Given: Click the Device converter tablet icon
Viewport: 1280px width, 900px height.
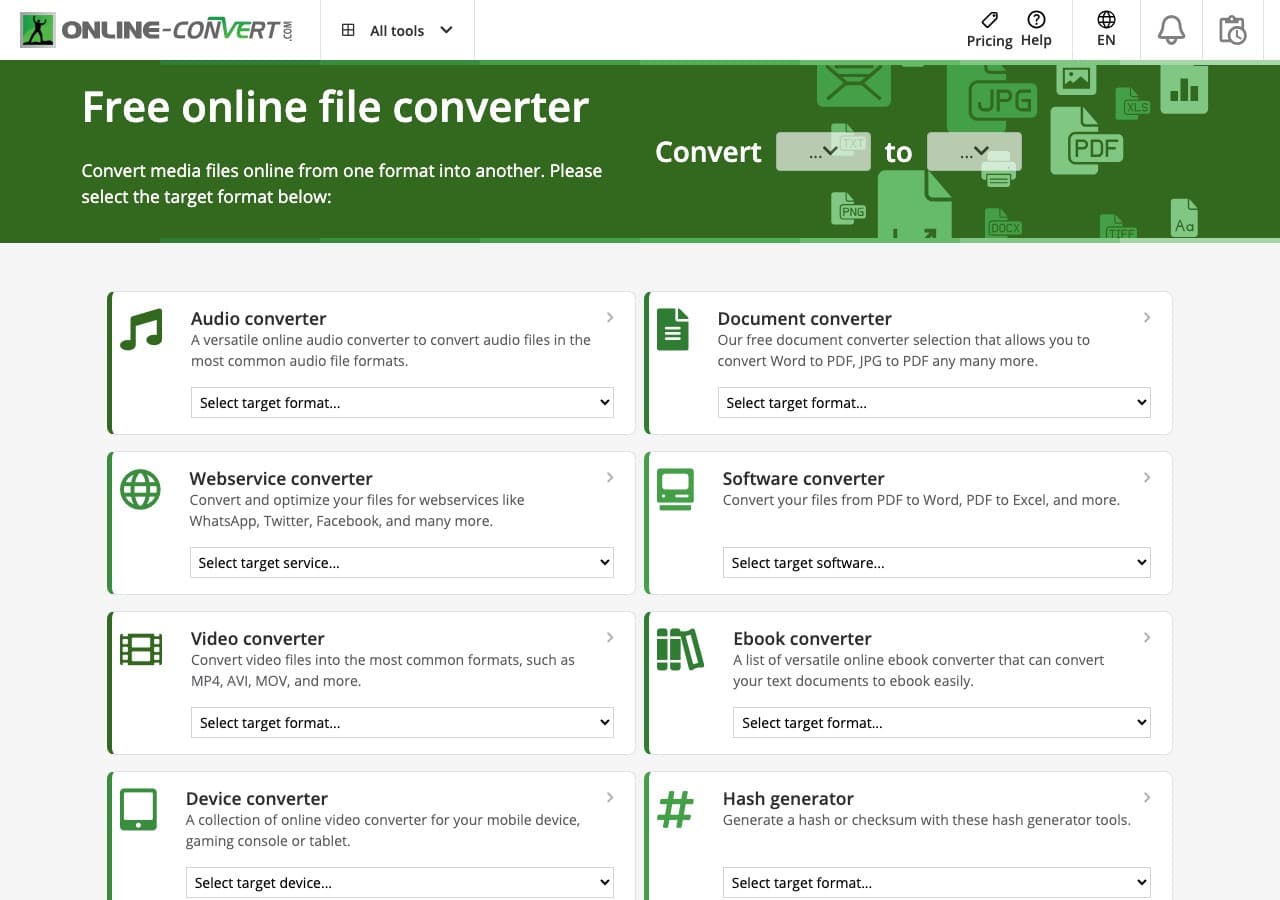Looking at the screenshot, I should click(139, 808).
